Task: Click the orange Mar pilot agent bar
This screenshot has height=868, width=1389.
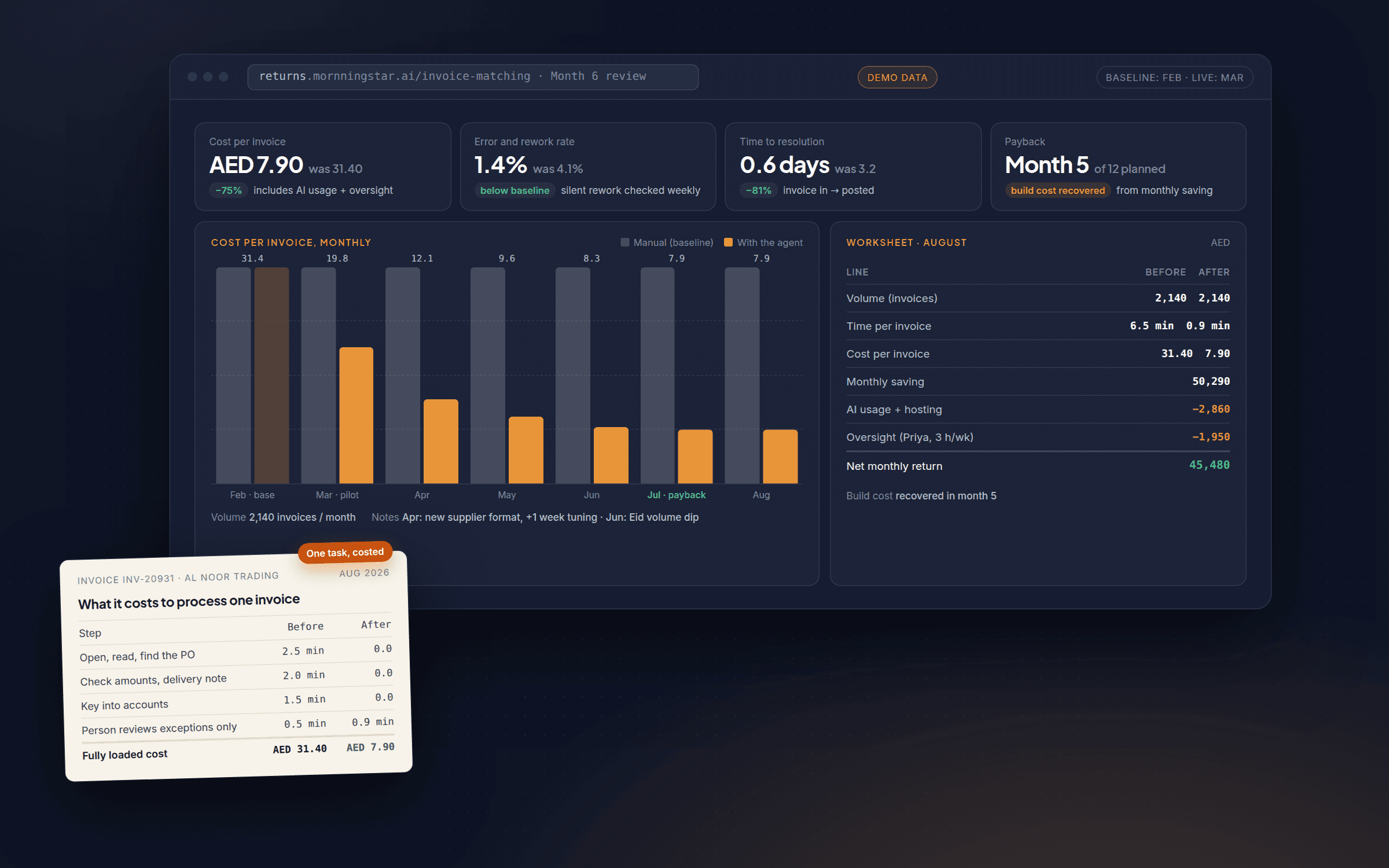Action: [x=356, y=415]
